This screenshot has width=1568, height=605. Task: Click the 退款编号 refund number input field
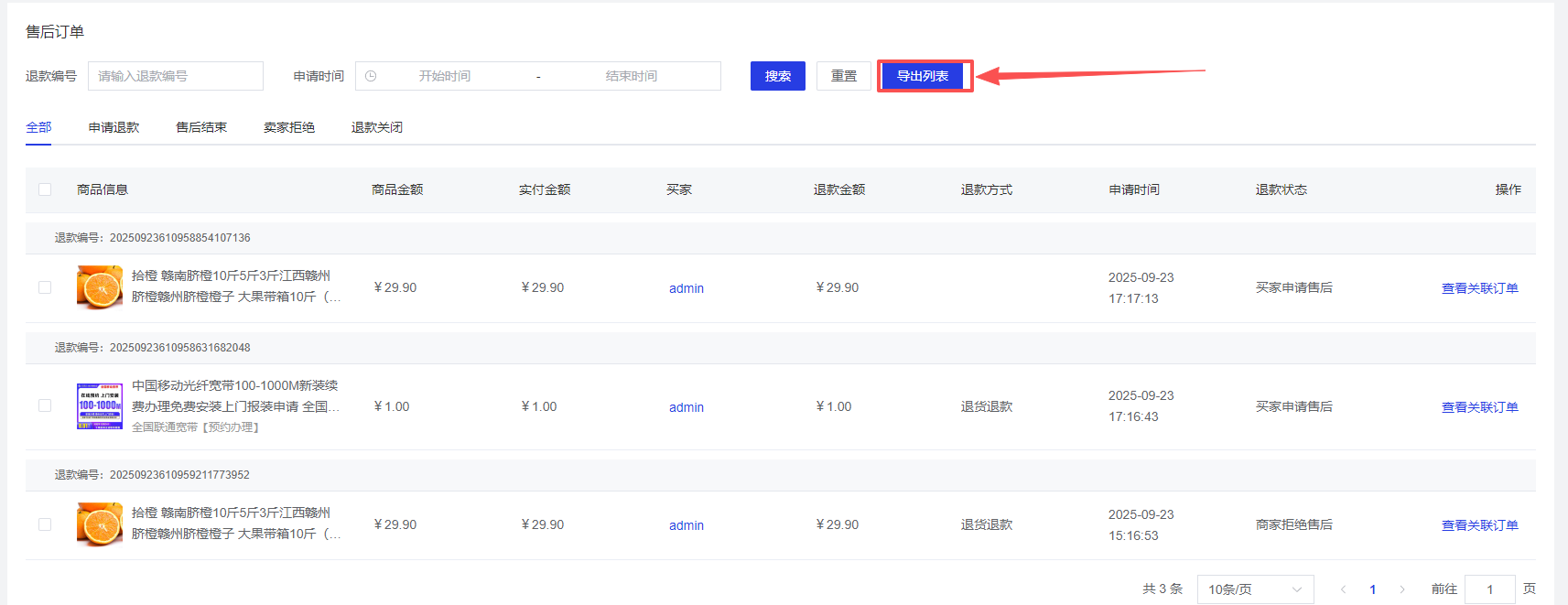(x=176, y=76)
